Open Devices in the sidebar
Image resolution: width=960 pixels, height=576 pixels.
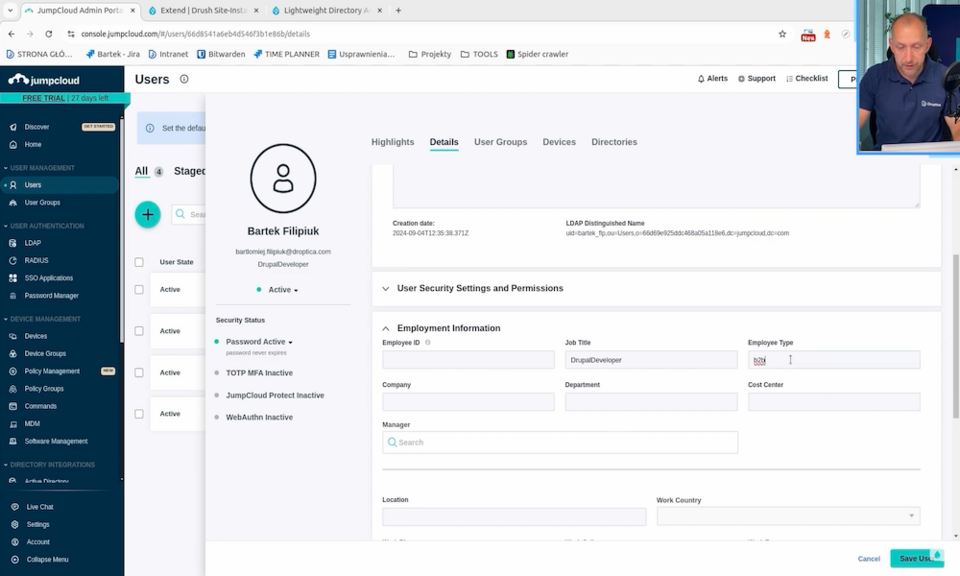pos(36,336)
